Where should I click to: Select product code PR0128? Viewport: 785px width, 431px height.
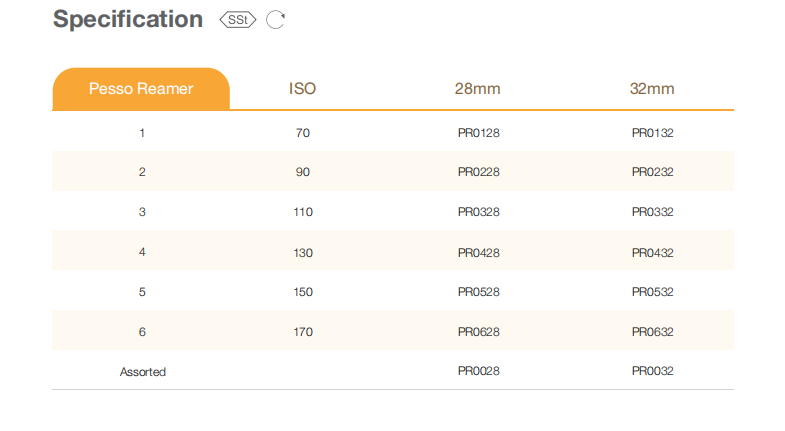point(478,132)
